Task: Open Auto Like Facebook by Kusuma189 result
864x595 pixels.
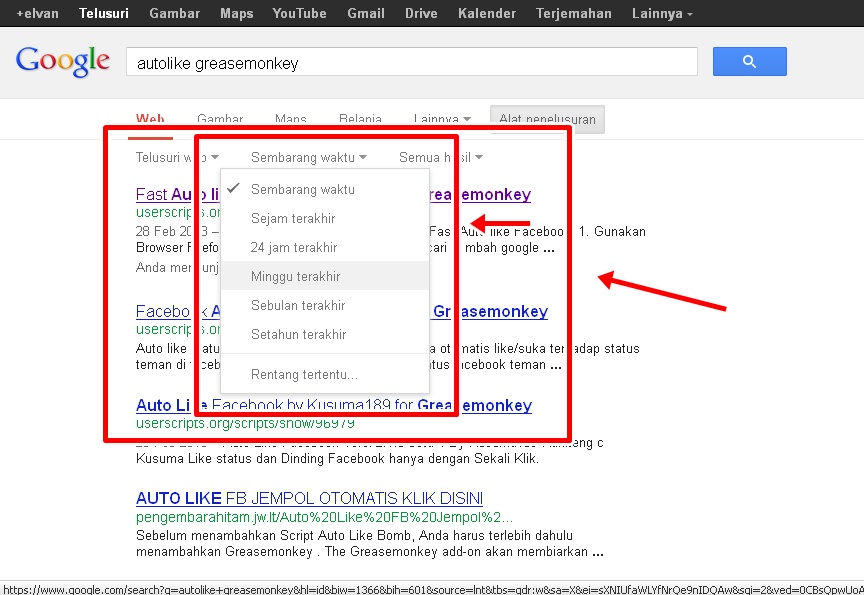Action: tap(333, 405)
